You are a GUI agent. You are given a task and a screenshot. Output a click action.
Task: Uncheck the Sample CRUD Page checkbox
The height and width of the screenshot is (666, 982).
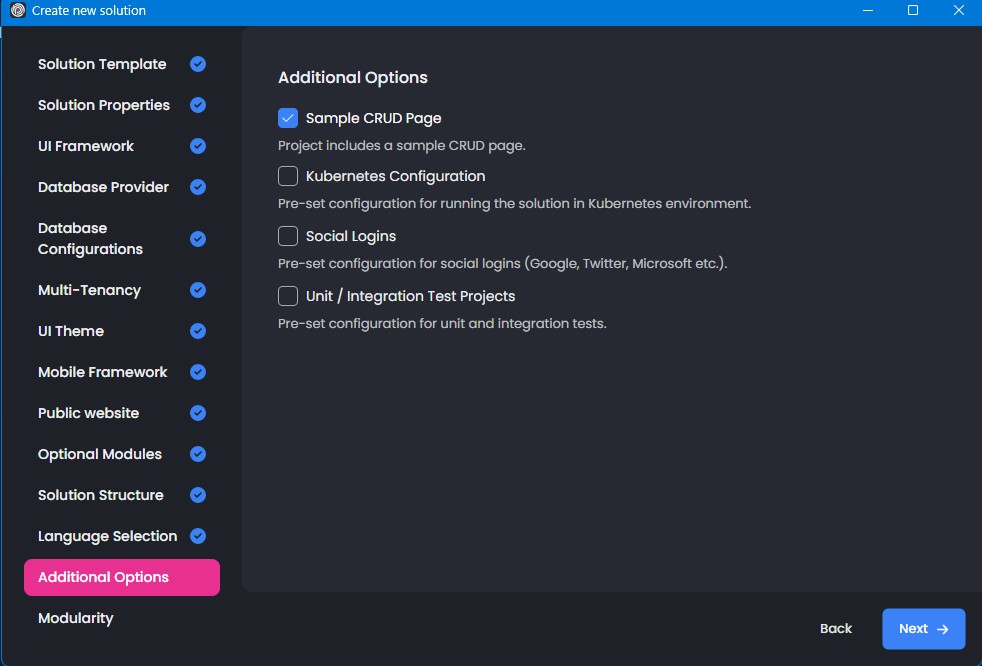(288, 118)
